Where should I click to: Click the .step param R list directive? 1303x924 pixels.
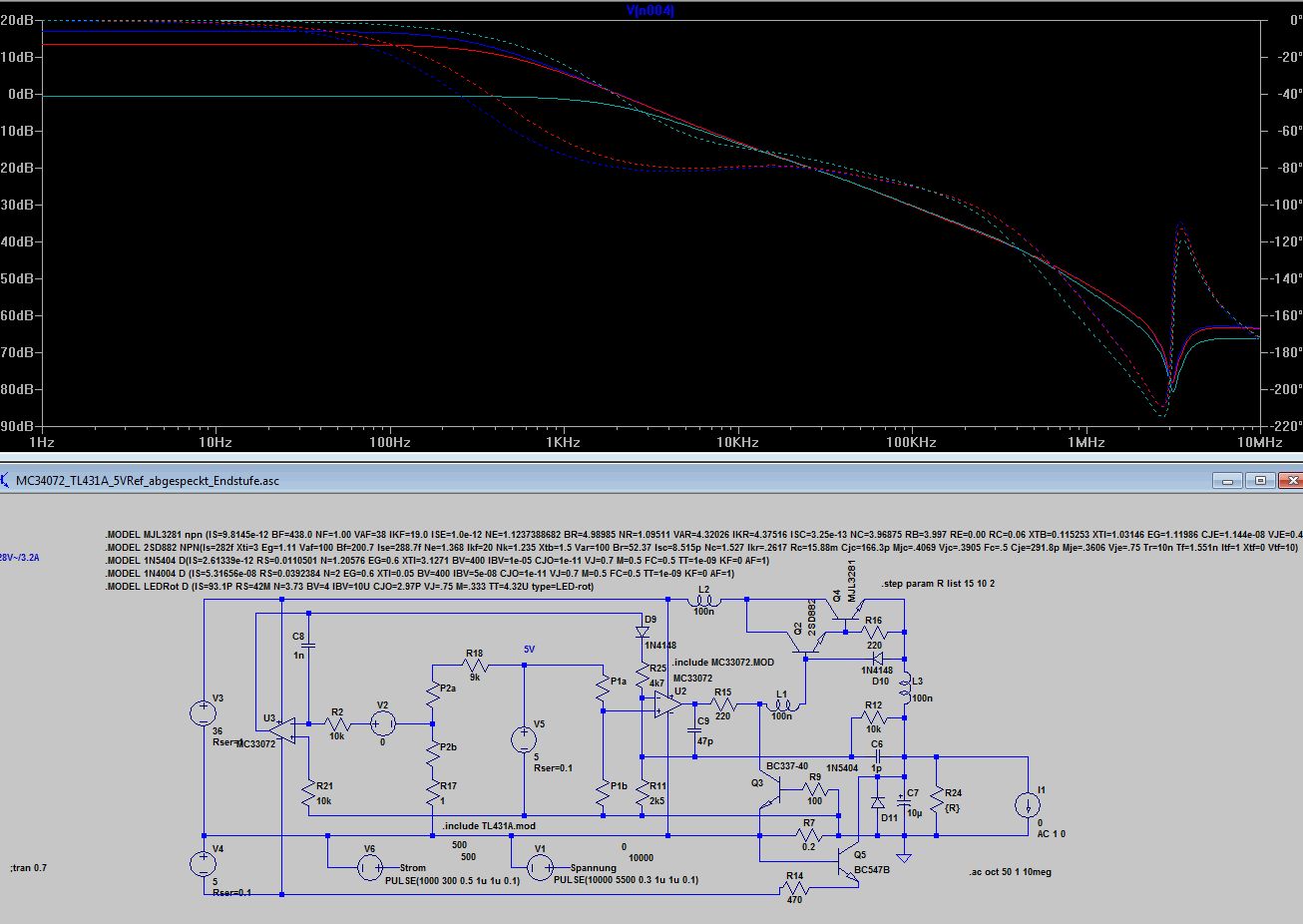pos(938,584)
